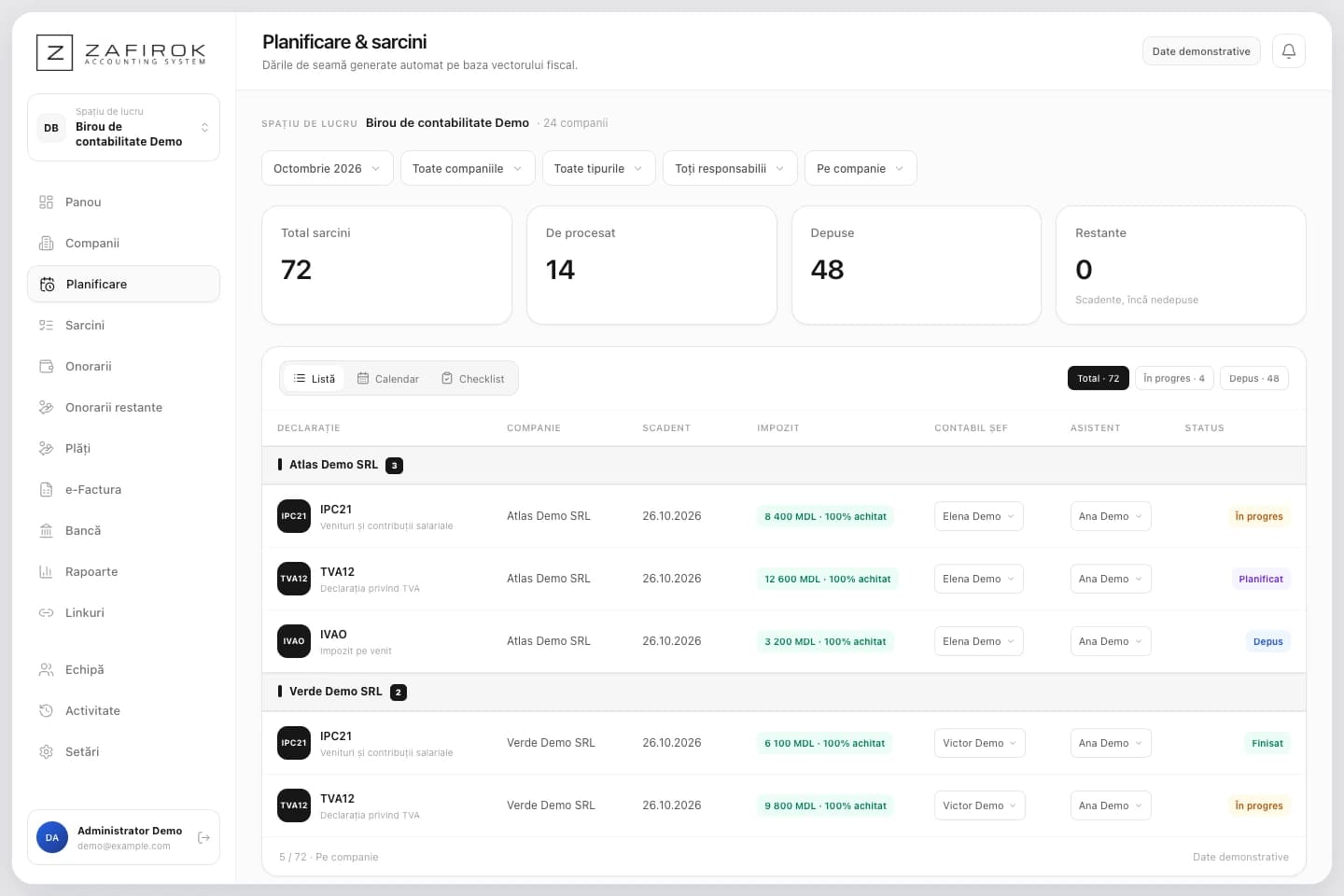This screenshot has height=896, width=1344.
Task: Click the Finisat status on Verde IPC21 row
Action: point(1267,743)
